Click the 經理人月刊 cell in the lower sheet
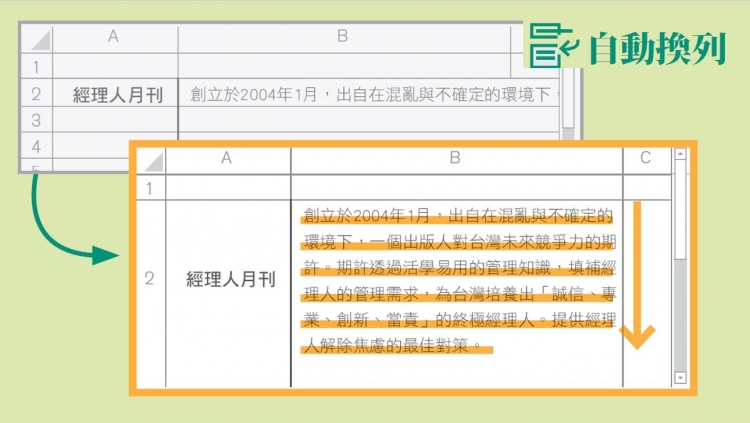This screenshot has width=750, height=423. [x=228, y=279]
